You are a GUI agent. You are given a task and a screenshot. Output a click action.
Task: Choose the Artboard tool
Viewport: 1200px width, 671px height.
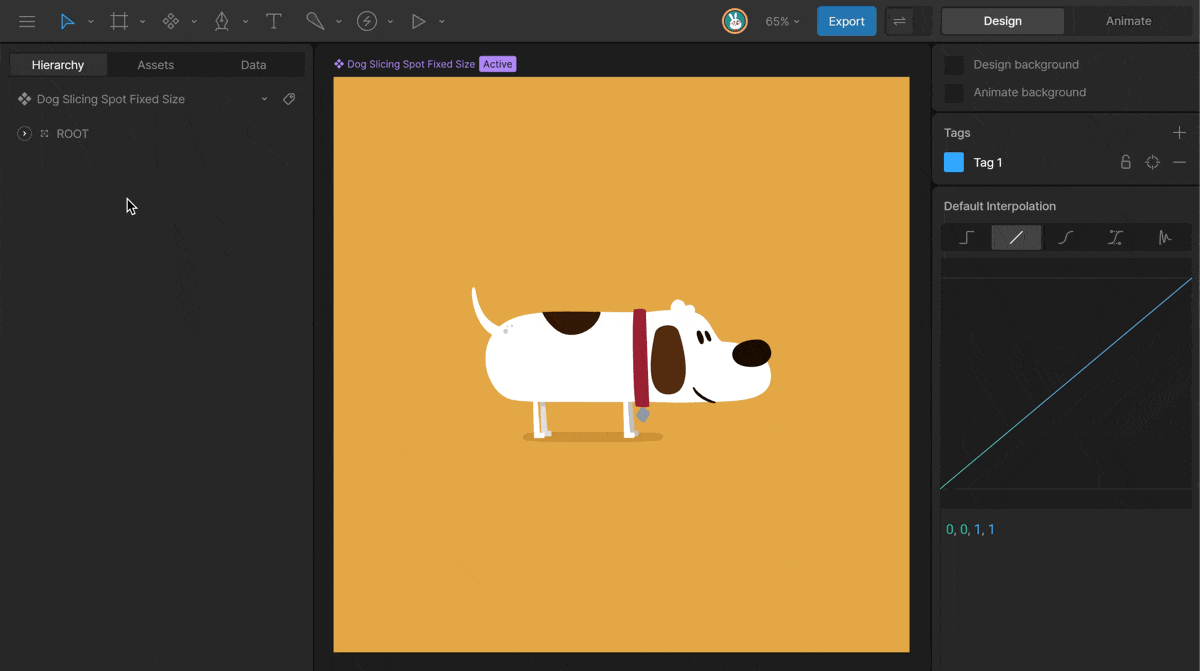point(119,21)
